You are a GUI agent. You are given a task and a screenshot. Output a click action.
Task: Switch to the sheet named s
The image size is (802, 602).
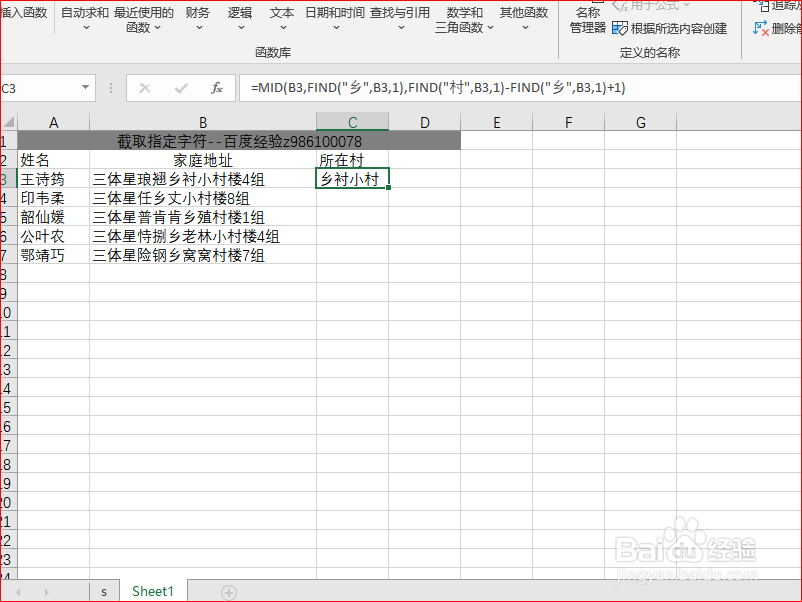tap(104, 591)
